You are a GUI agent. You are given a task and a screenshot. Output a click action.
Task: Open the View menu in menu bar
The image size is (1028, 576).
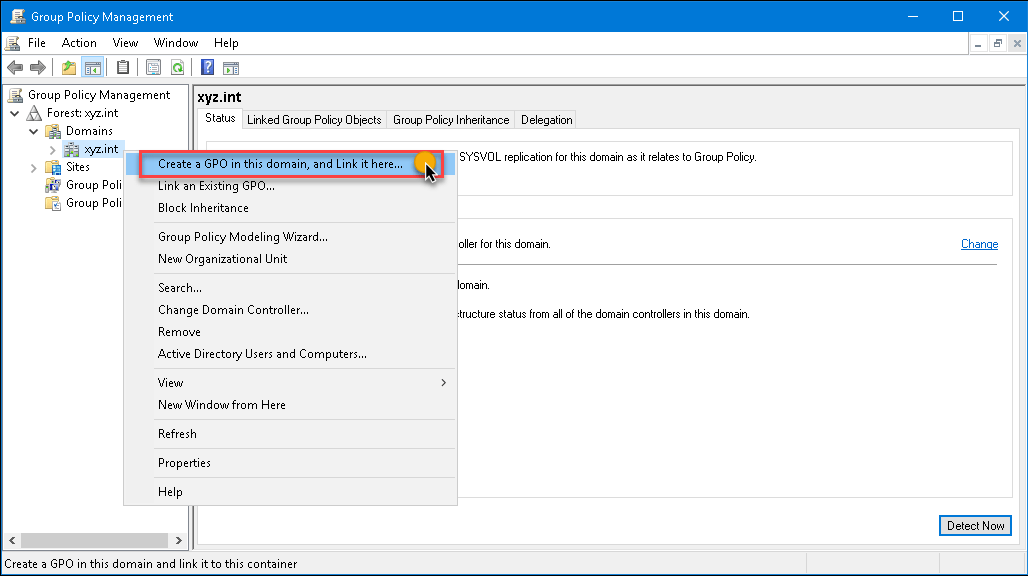(125, 43)
